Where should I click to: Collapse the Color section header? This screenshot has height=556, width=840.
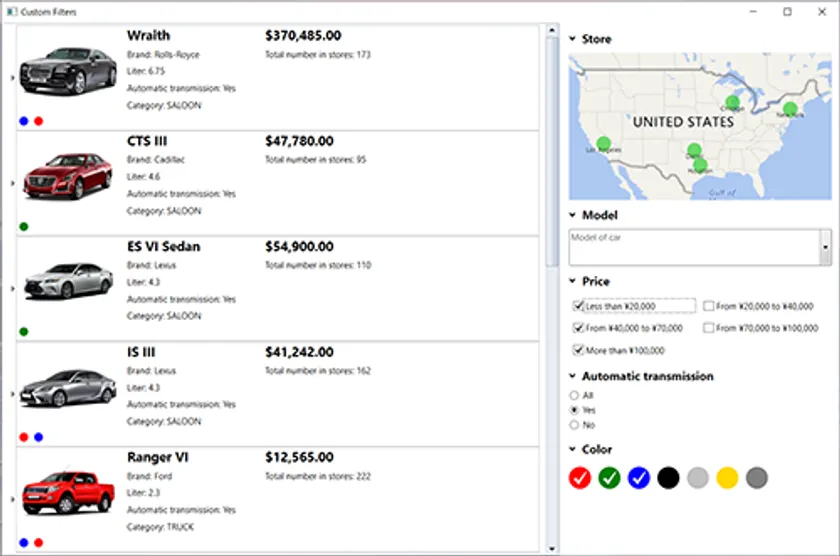point(572,450)
